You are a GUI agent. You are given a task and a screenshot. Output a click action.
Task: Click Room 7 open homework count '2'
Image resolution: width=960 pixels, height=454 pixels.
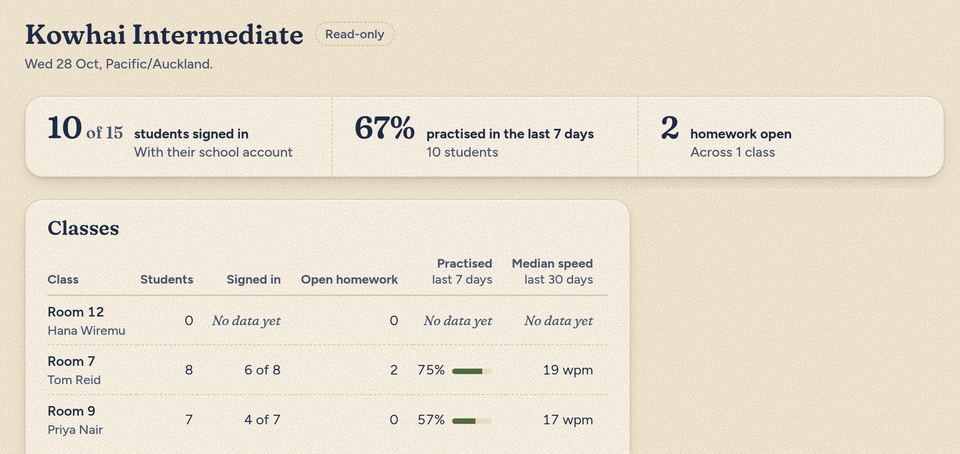click(x=394, y=370)
